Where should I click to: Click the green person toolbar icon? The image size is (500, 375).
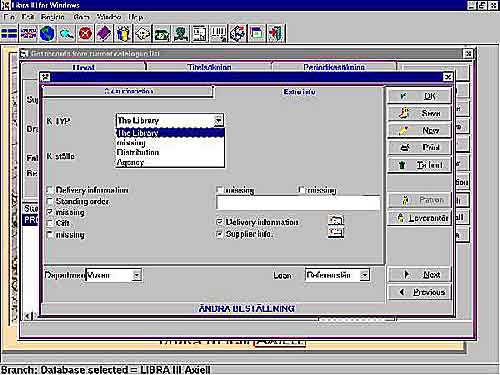point(180,33)
